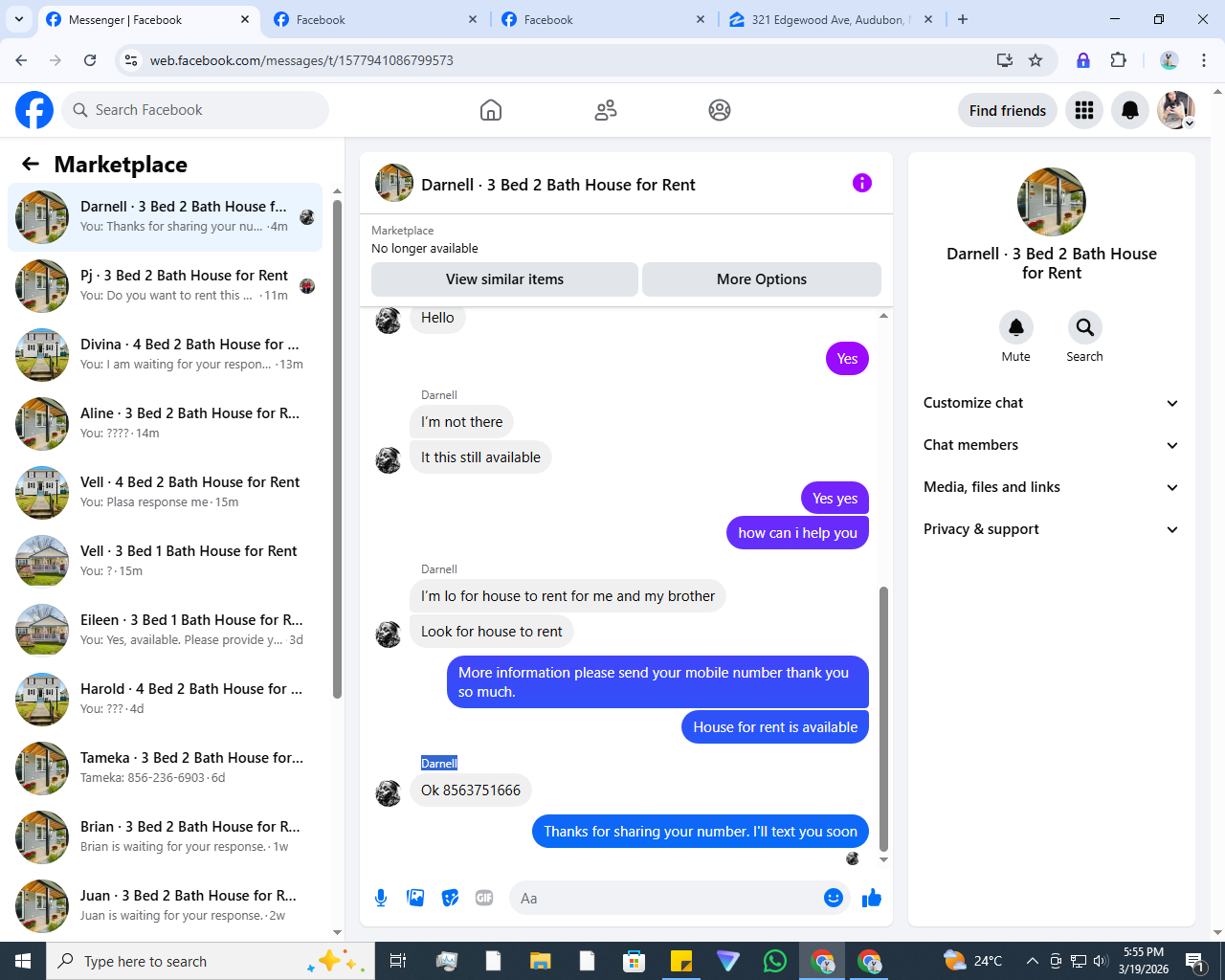Send a voice clip with microphone

pos(381,898)
